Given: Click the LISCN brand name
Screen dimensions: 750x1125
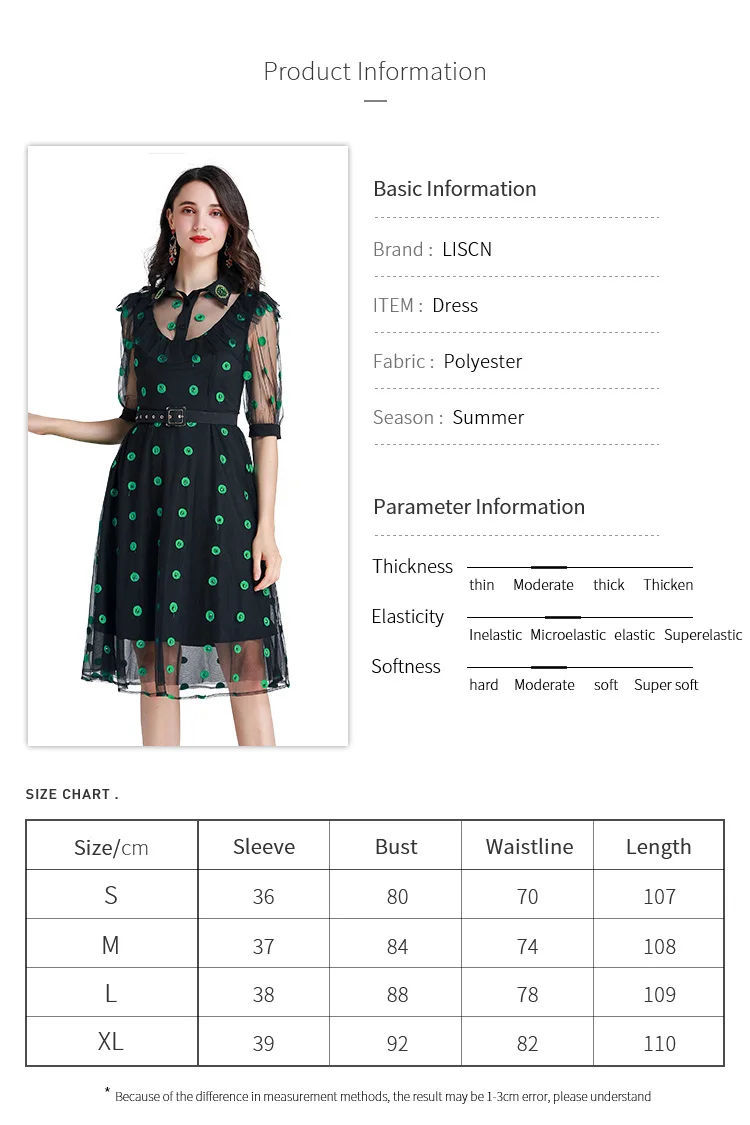Looking at the screenshot, I should click(x=467, y=249).
